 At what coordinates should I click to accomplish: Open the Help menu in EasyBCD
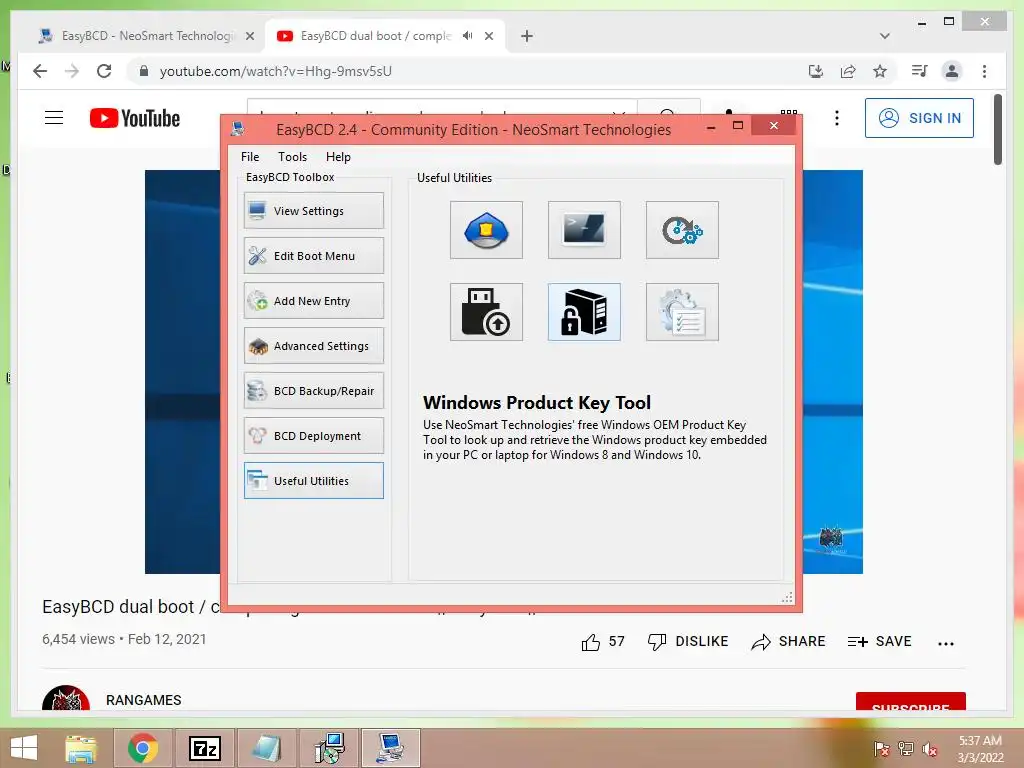click(338, 157)
